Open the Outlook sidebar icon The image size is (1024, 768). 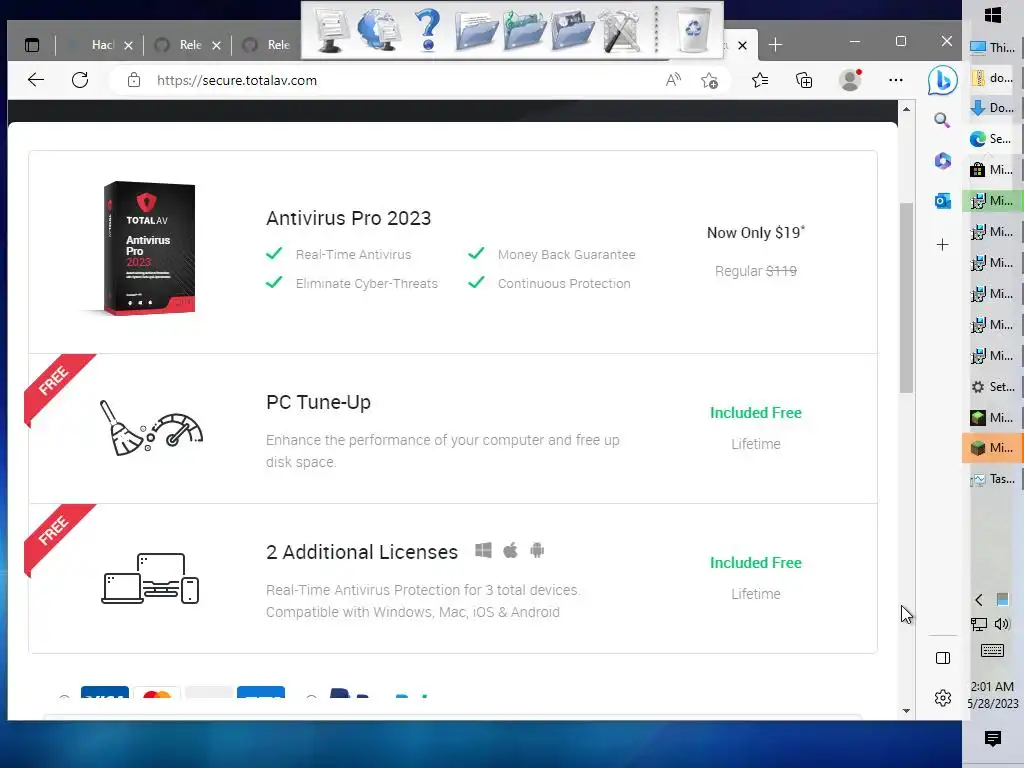coord(942,201)
